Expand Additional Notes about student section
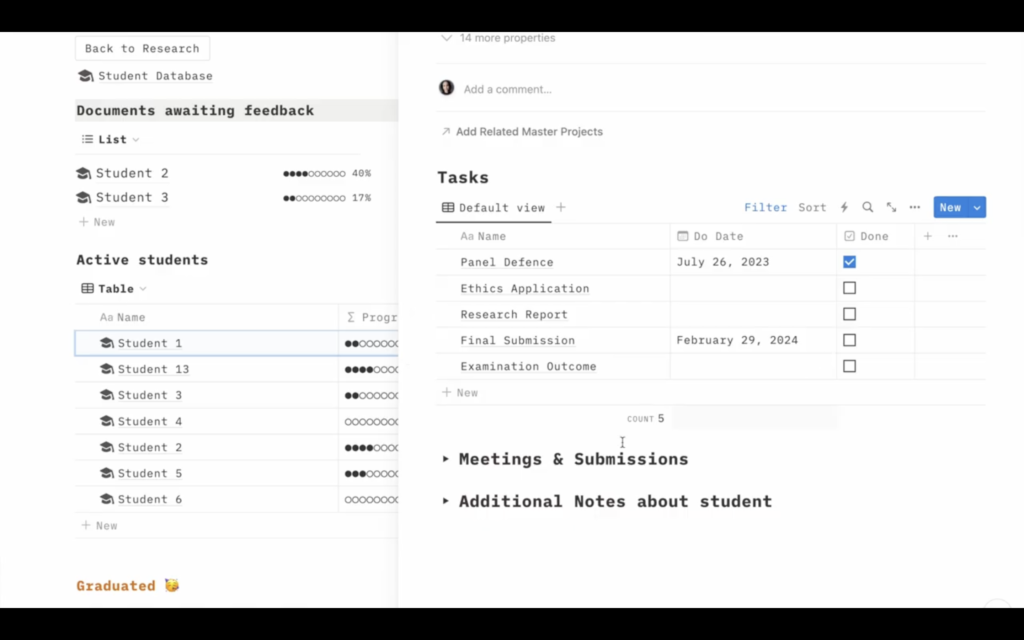The image size is (1024, 640). click(446, 501)
